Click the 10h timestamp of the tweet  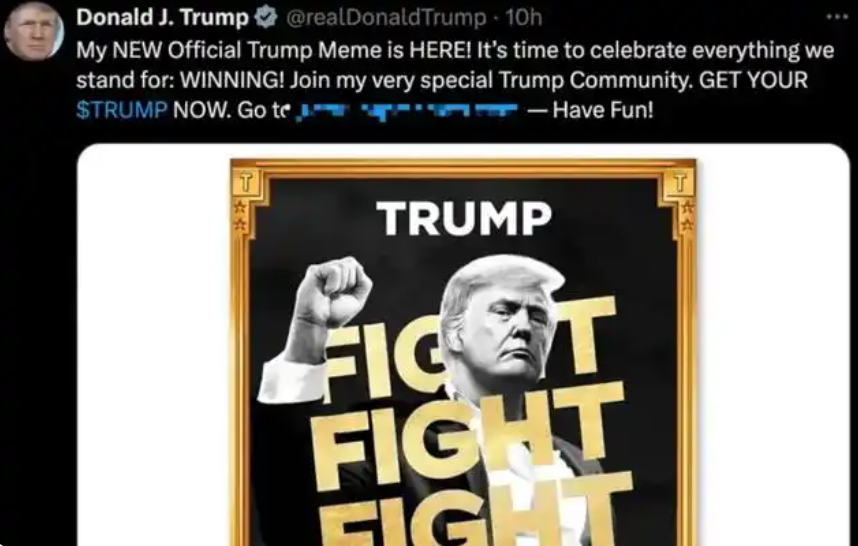pos(524,18)
